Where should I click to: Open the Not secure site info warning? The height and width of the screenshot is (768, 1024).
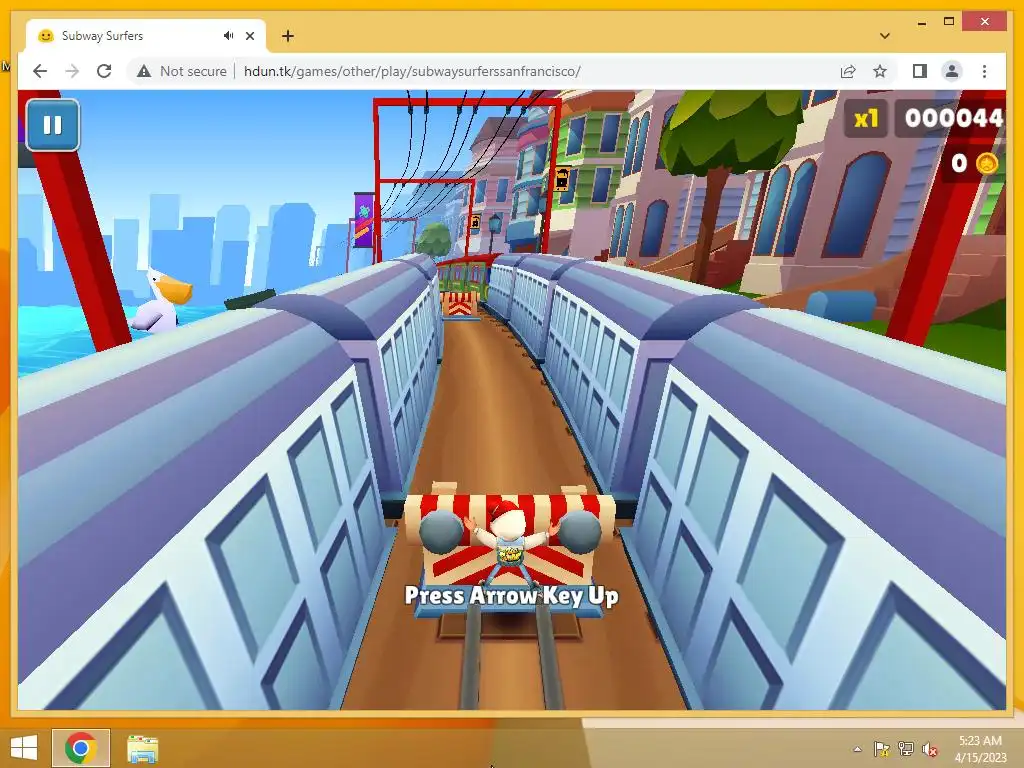click(182, 71)
